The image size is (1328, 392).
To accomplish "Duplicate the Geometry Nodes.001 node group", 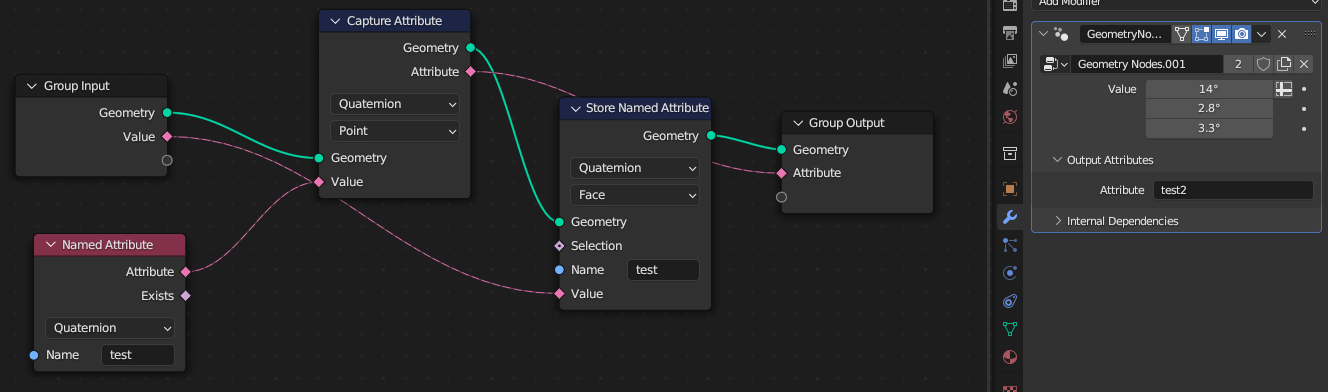I will tap(1284, 64).
